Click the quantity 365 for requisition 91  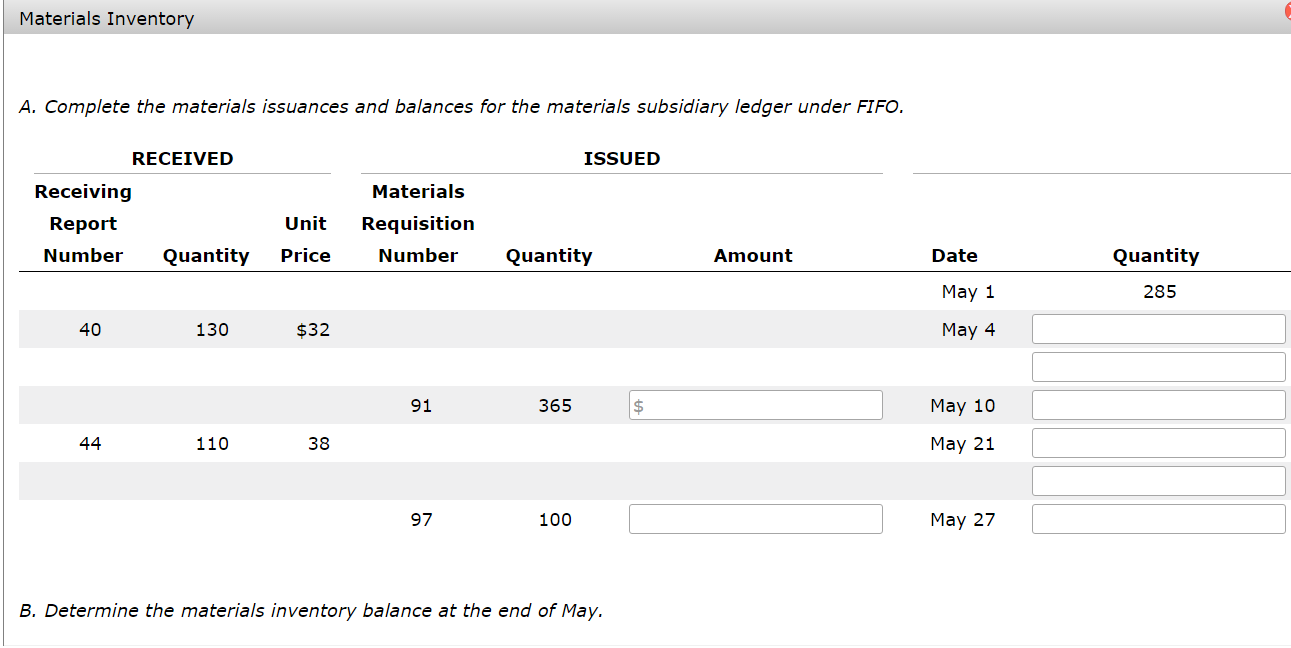[558, 404]
